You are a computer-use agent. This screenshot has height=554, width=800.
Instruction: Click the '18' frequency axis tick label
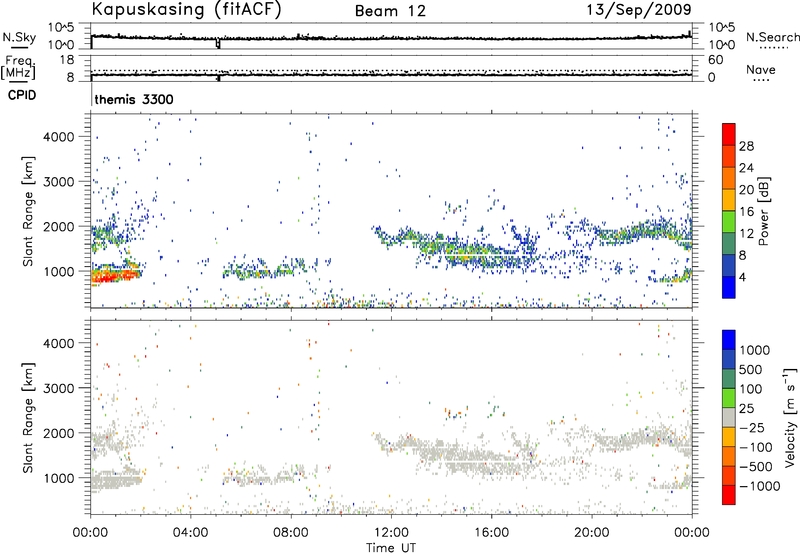[x=66, y=60]
